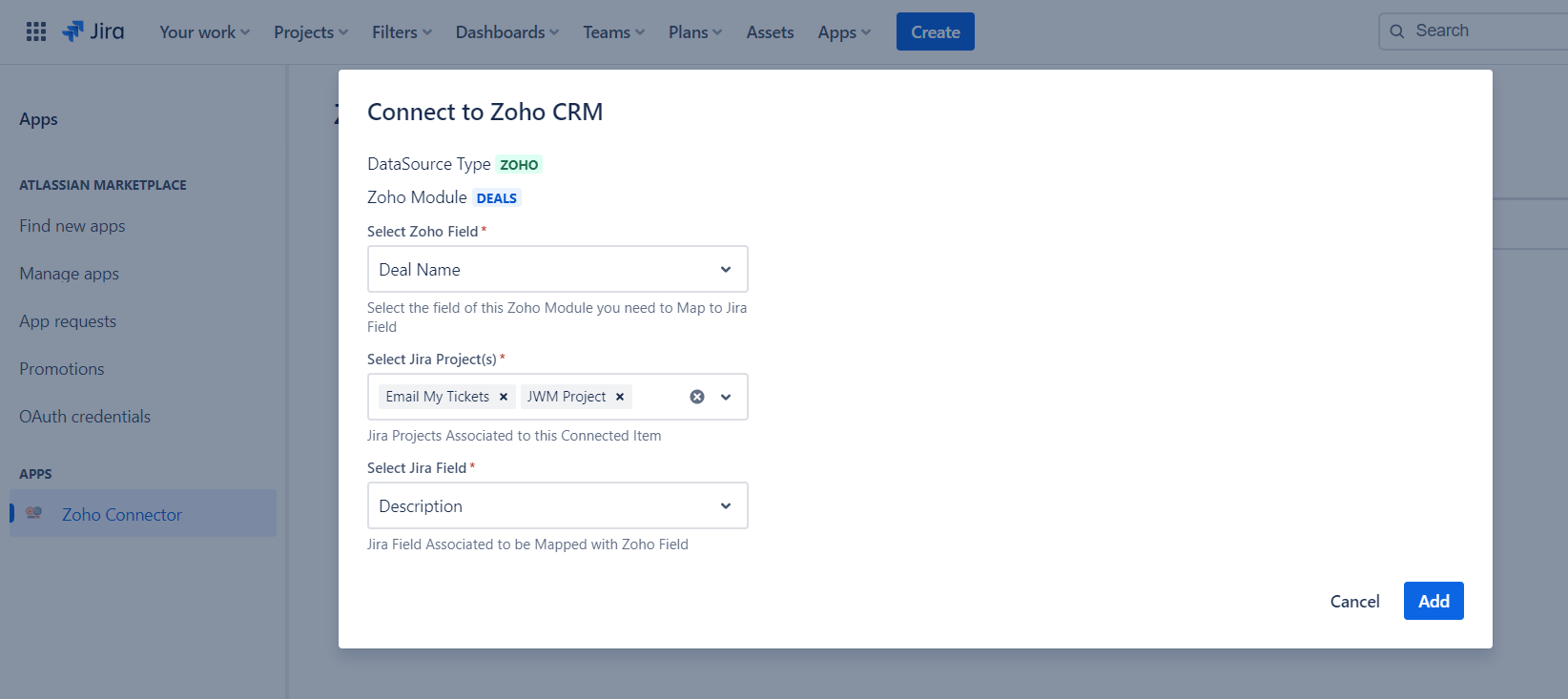This screenshot has width=1568, height=699.
Task: Open Manage apps
Action: (70, 274)
